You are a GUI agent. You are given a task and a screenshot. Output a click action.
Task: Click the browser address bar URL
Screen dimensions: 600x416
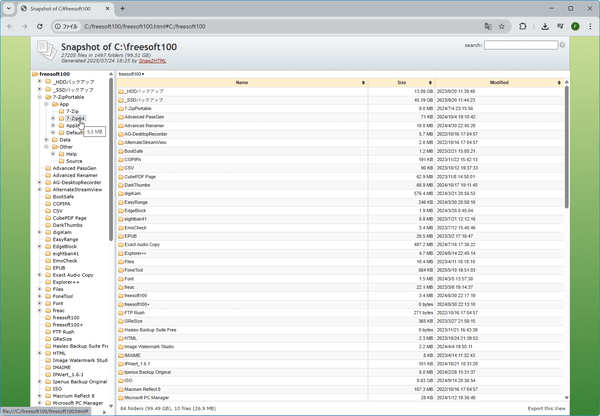pos(145,26)
